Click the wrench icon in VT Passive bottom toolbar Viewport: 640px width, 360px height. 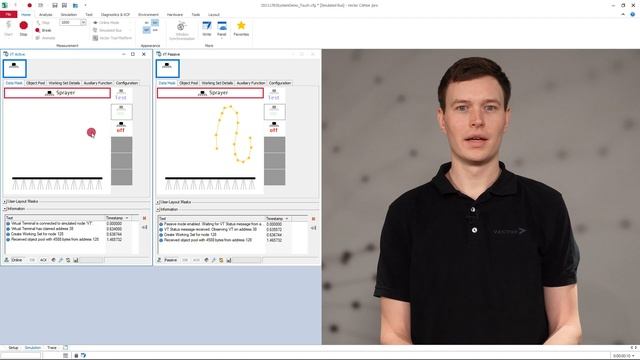(214, 260)
